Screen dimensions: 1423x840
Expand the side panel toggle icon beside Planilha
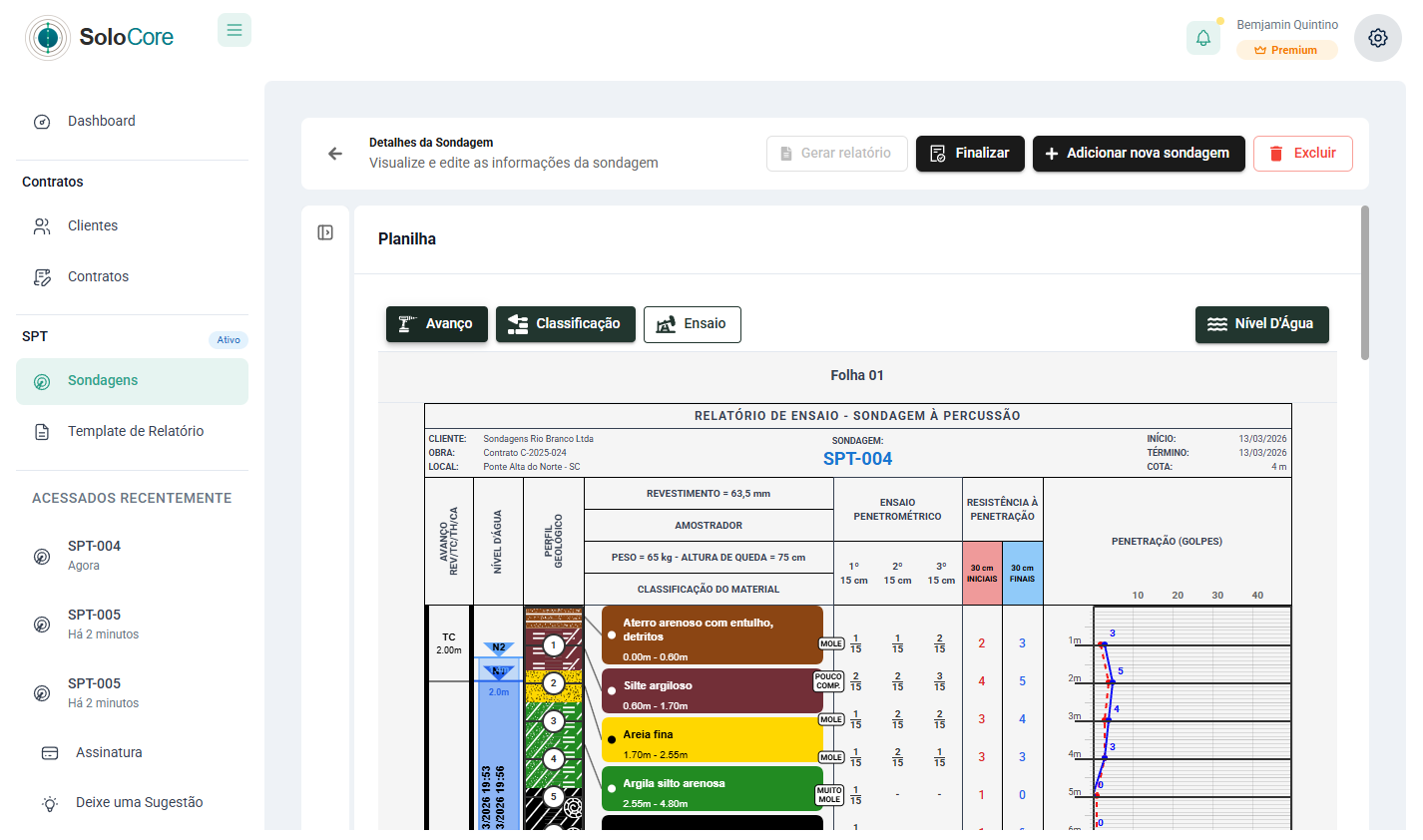coord(325,232)
